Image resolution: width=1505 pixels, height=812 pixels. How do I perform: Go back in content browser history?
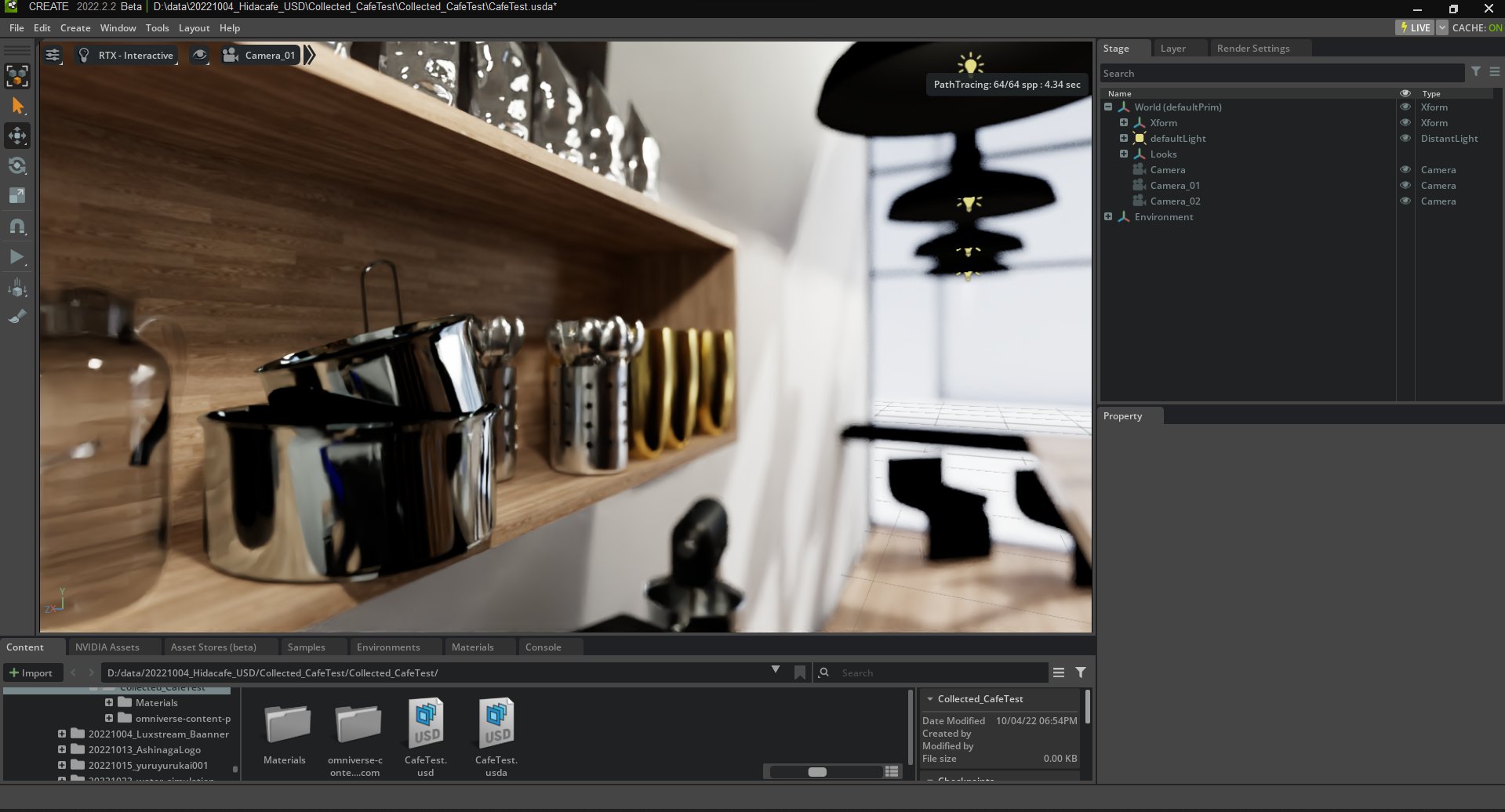point(74,672)
